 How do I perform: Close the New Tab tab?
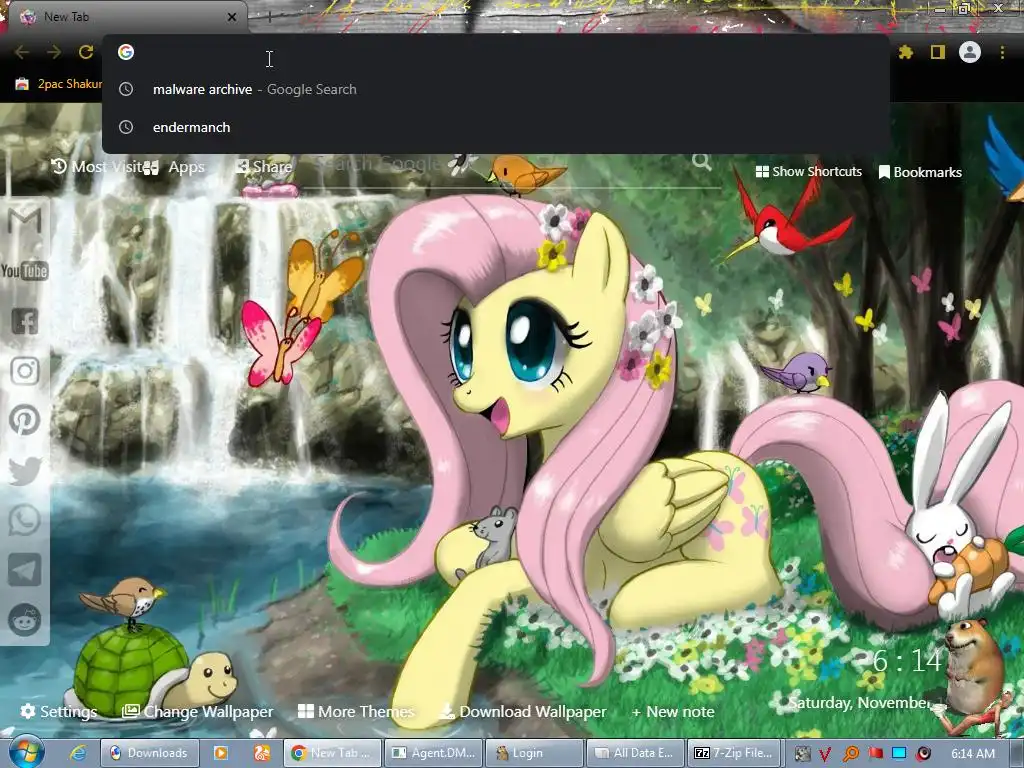click(232, 17)
